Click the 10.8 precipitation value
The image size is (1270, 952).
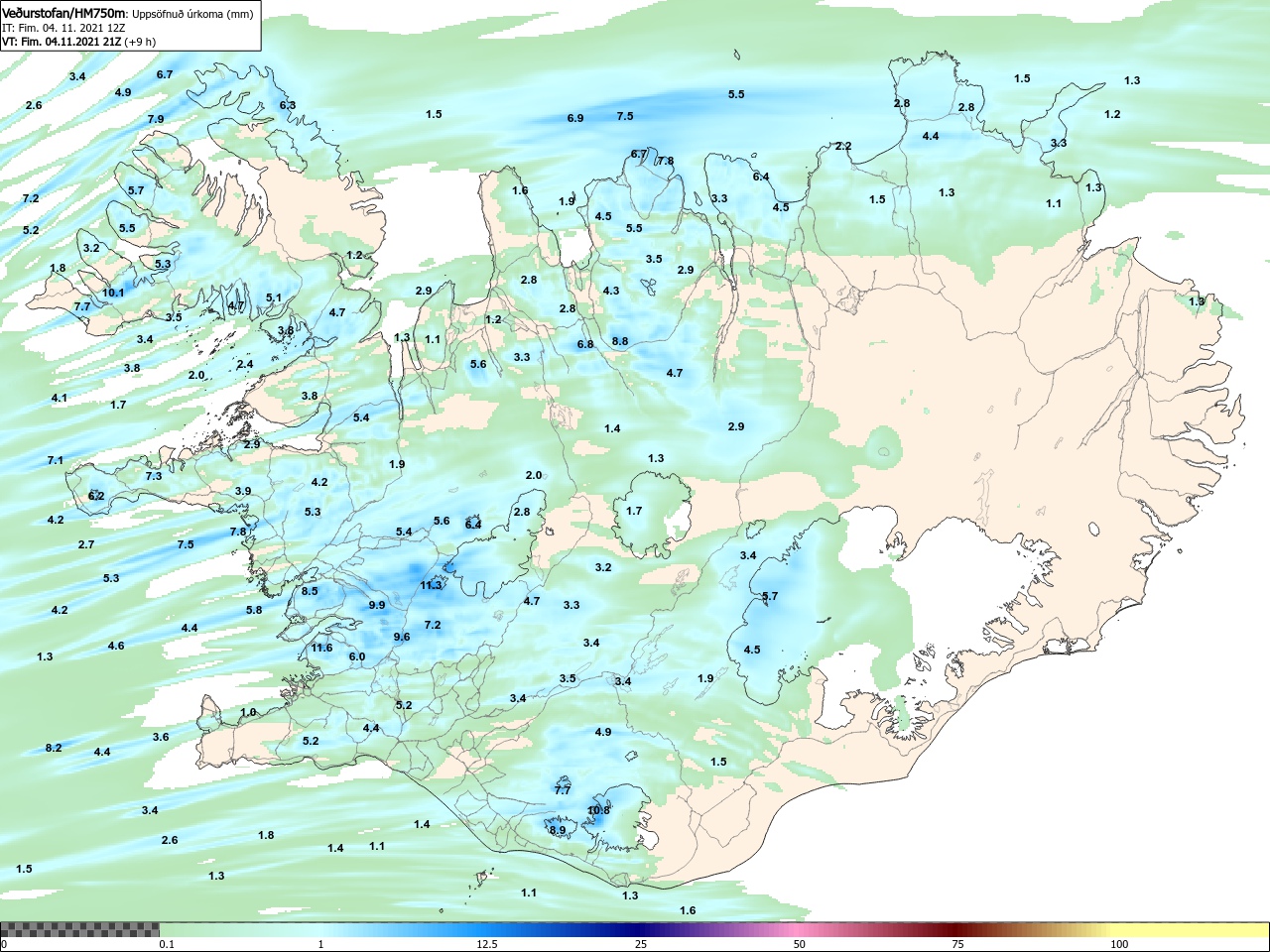coord(598,810)
